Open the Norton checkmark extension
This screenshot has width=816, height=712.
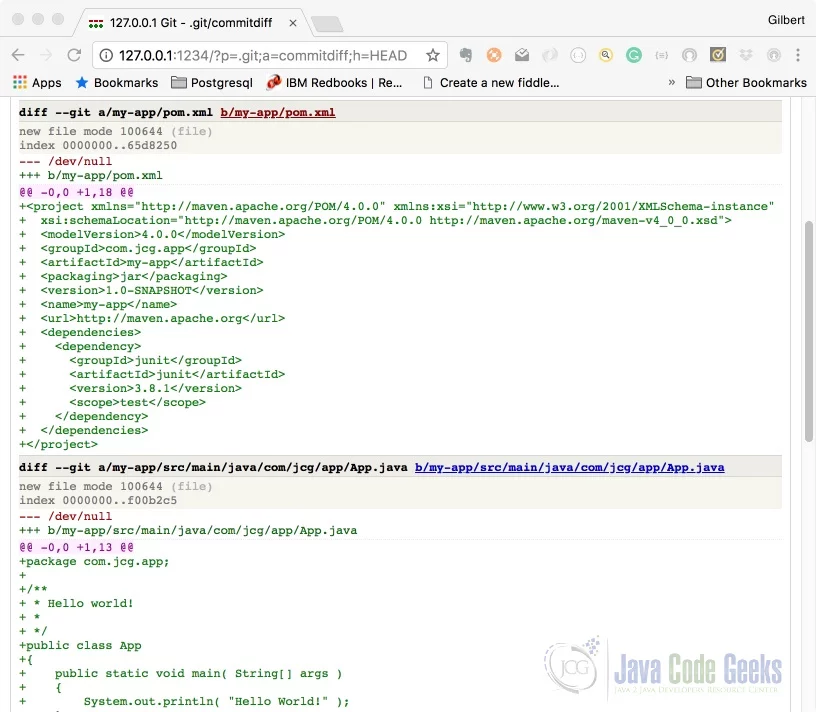pos(718,55)
